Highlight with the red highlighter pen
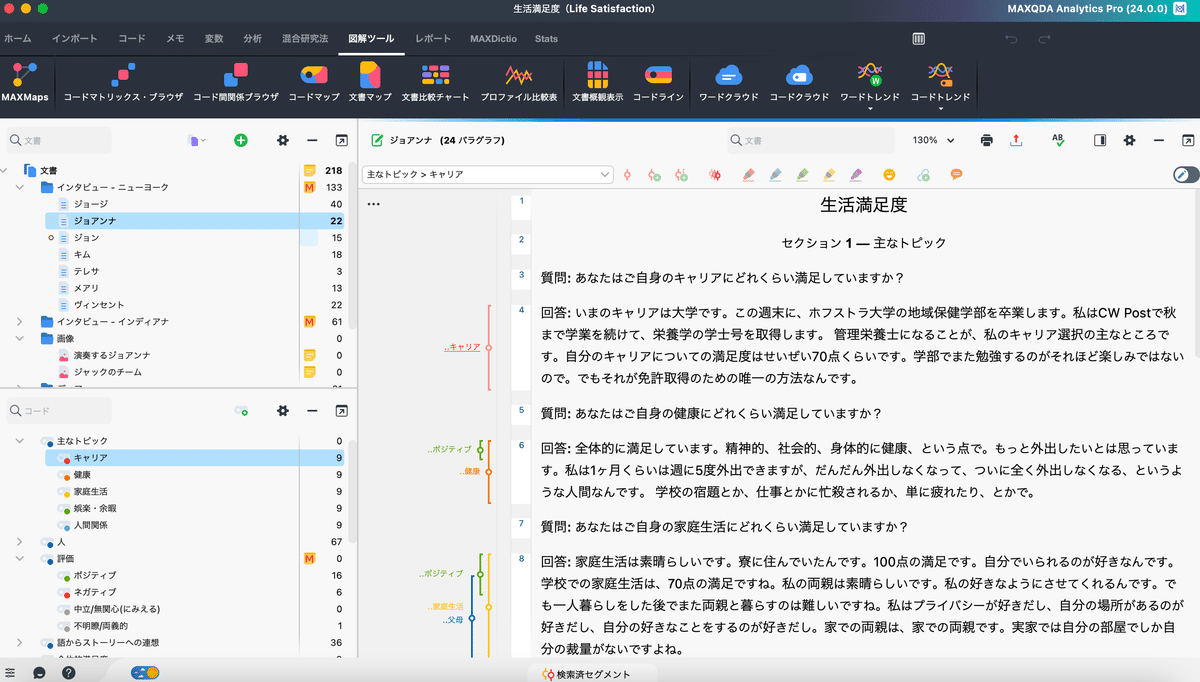Viewport: 1200px width, 682px height. tap(748, 175)
